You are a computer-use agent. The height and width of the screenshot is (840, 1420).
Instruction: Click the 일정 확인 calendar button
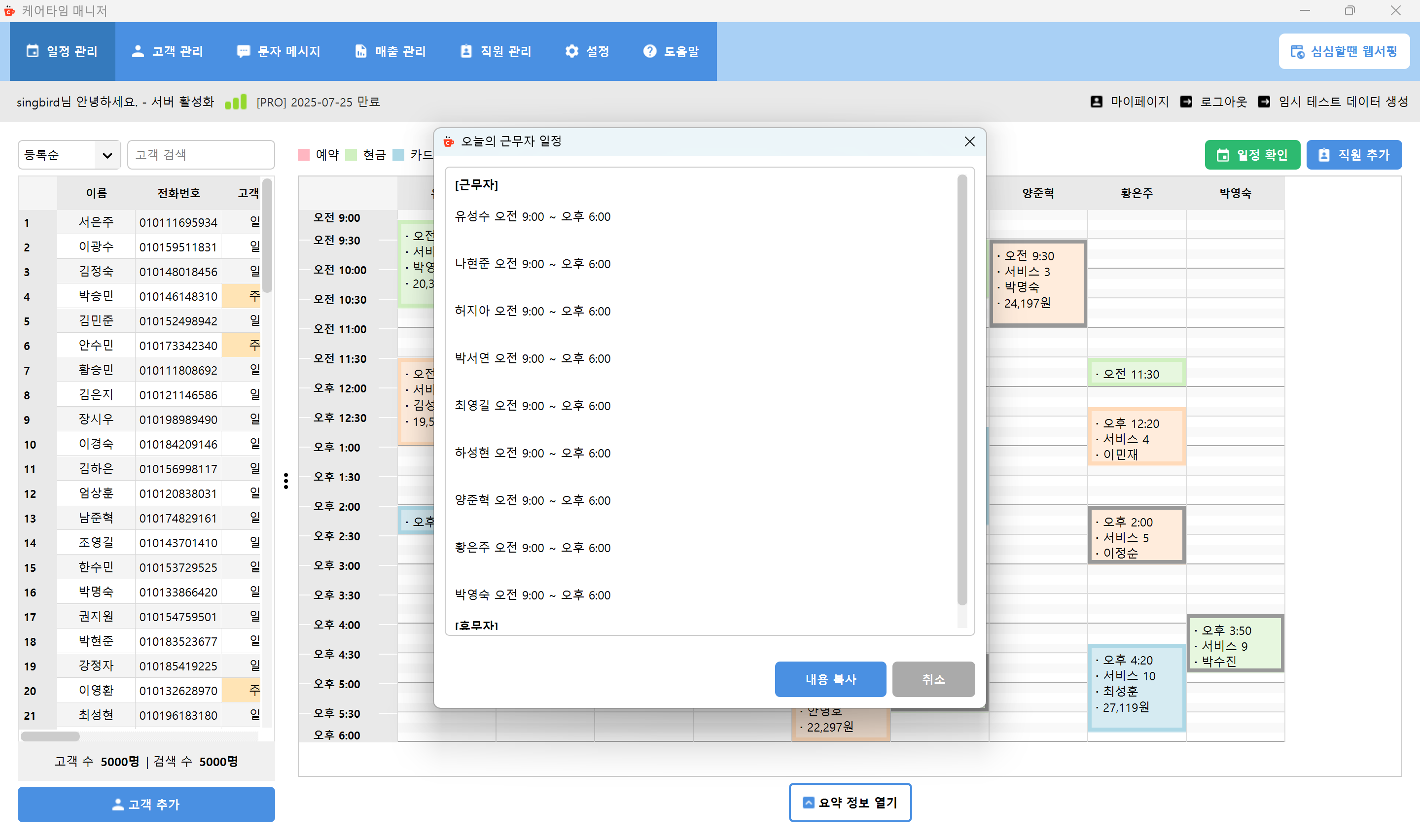1252,155
